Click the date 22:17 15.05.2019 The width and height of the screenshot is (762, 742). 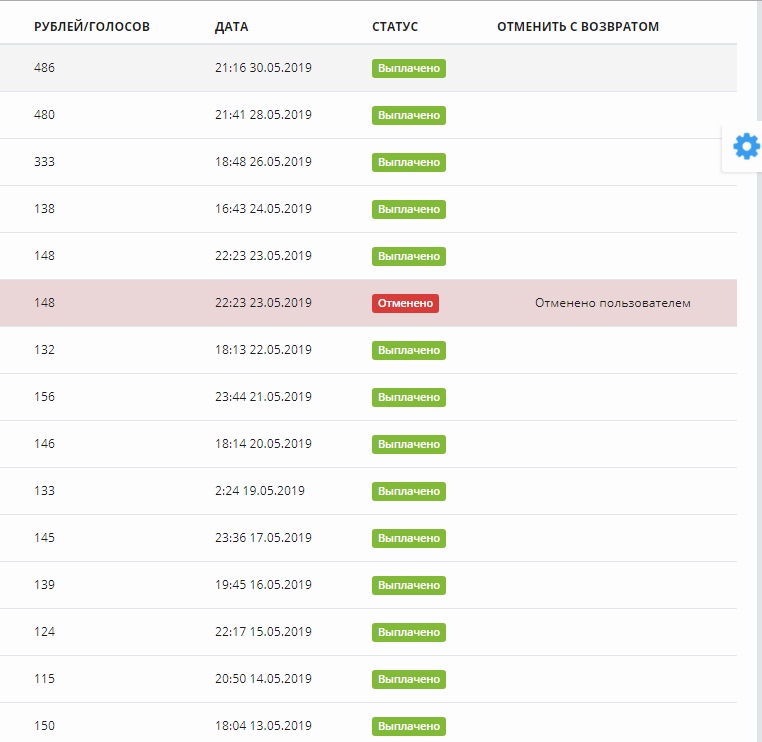coord(263,632)
